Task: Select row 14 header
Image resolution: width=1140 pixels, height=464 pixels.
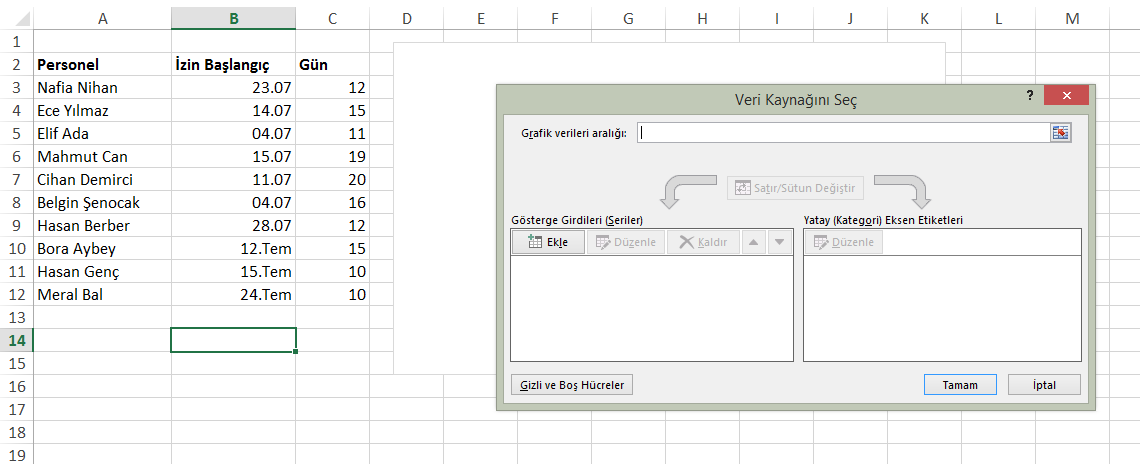Action: click(16, 340)
